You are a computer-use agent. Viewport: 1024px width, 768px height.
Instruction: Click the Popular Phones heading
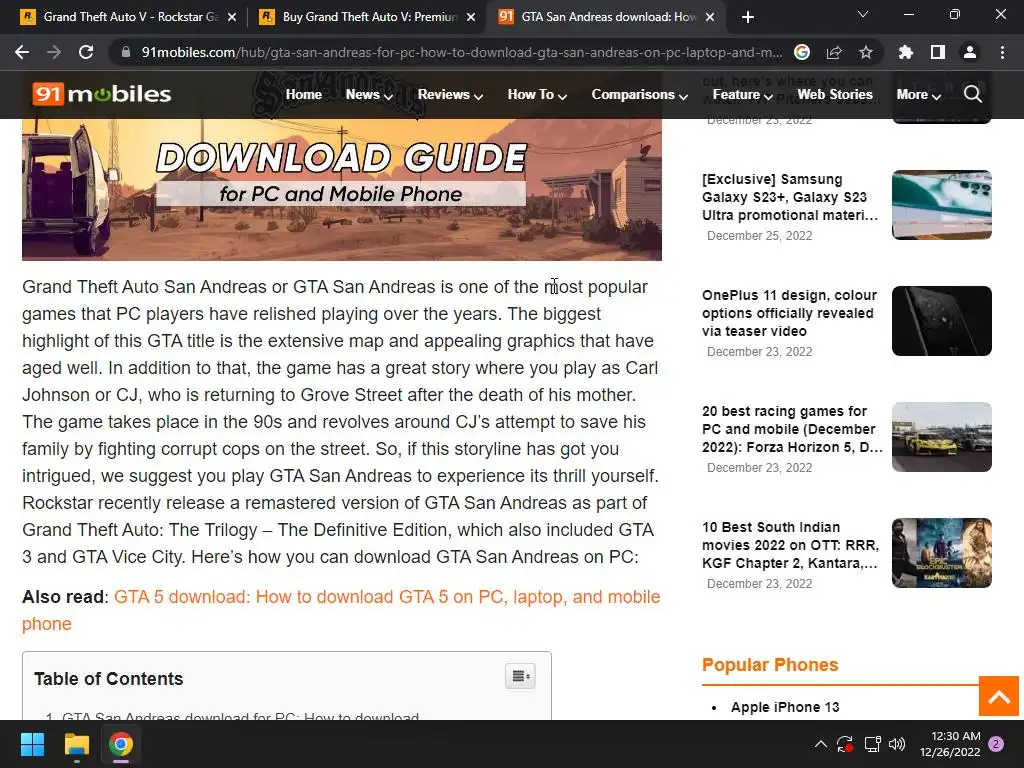pyautogui.click(x=770, y=665)
